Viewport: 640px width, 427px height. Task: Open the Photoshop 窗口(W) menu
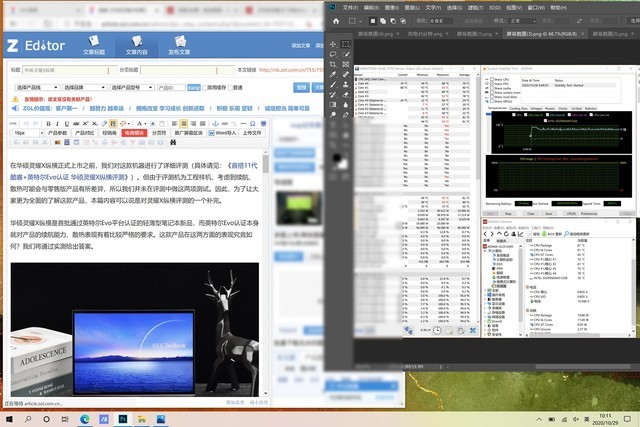click(536, 7)
